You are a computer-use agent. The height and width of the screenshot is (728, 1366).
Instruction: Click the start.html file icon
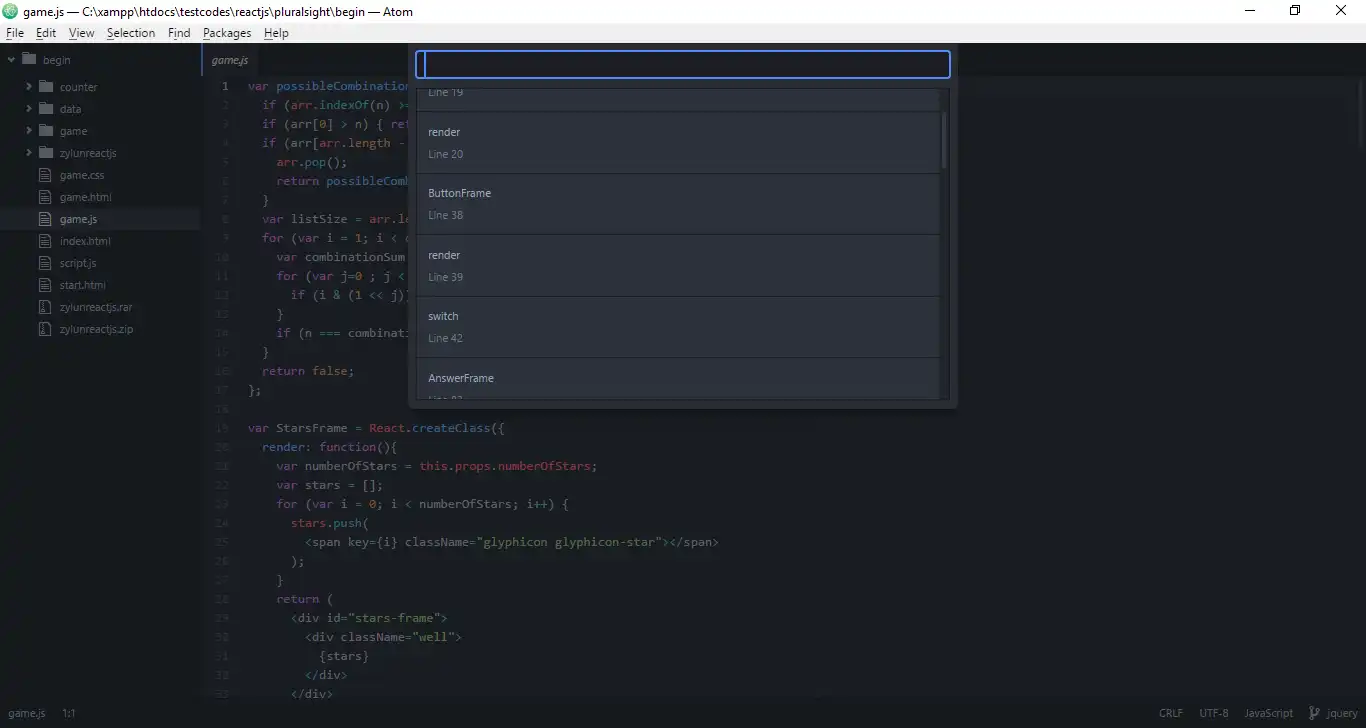[46, 284]
